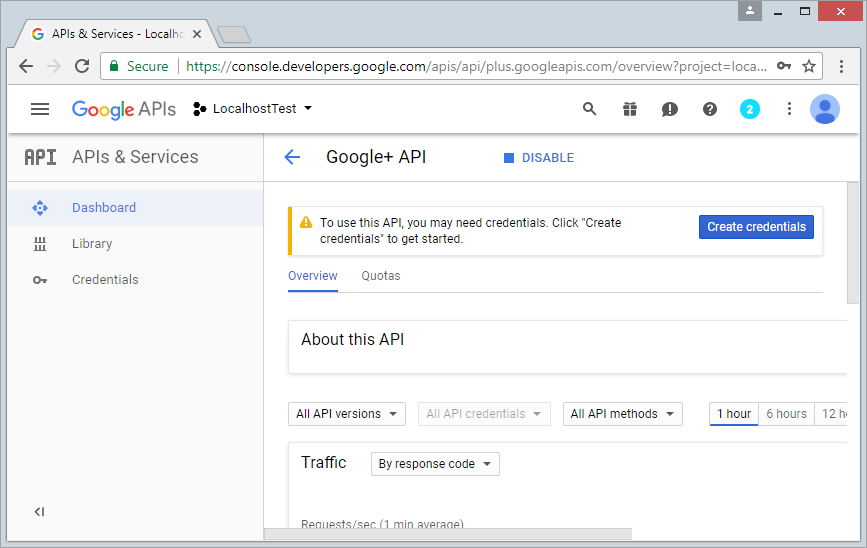Open the notifications badge showing 2
Screen dimensions: 867x548
pos(750,109)
